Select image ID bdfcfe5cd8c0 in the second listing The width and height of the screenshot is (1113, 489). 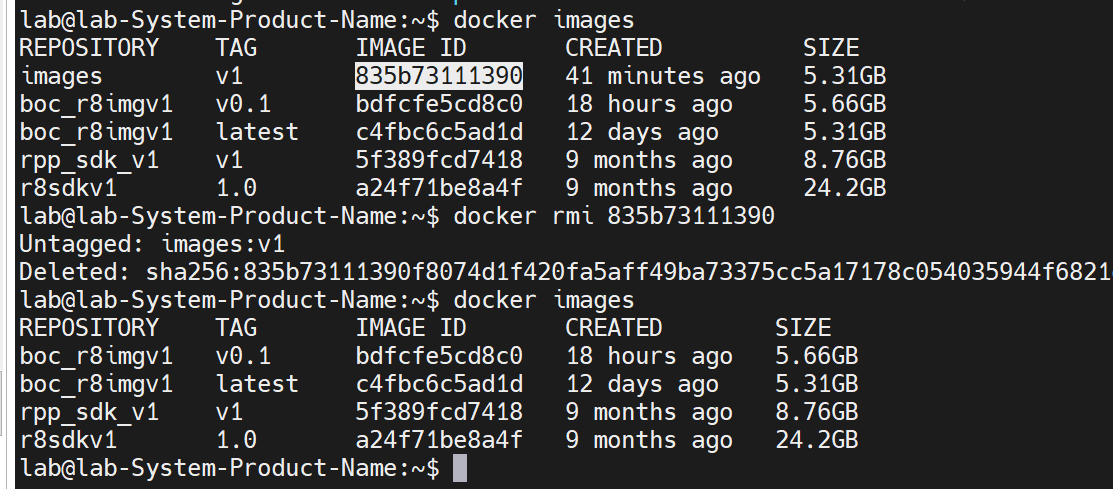click(x=439, y=356)
